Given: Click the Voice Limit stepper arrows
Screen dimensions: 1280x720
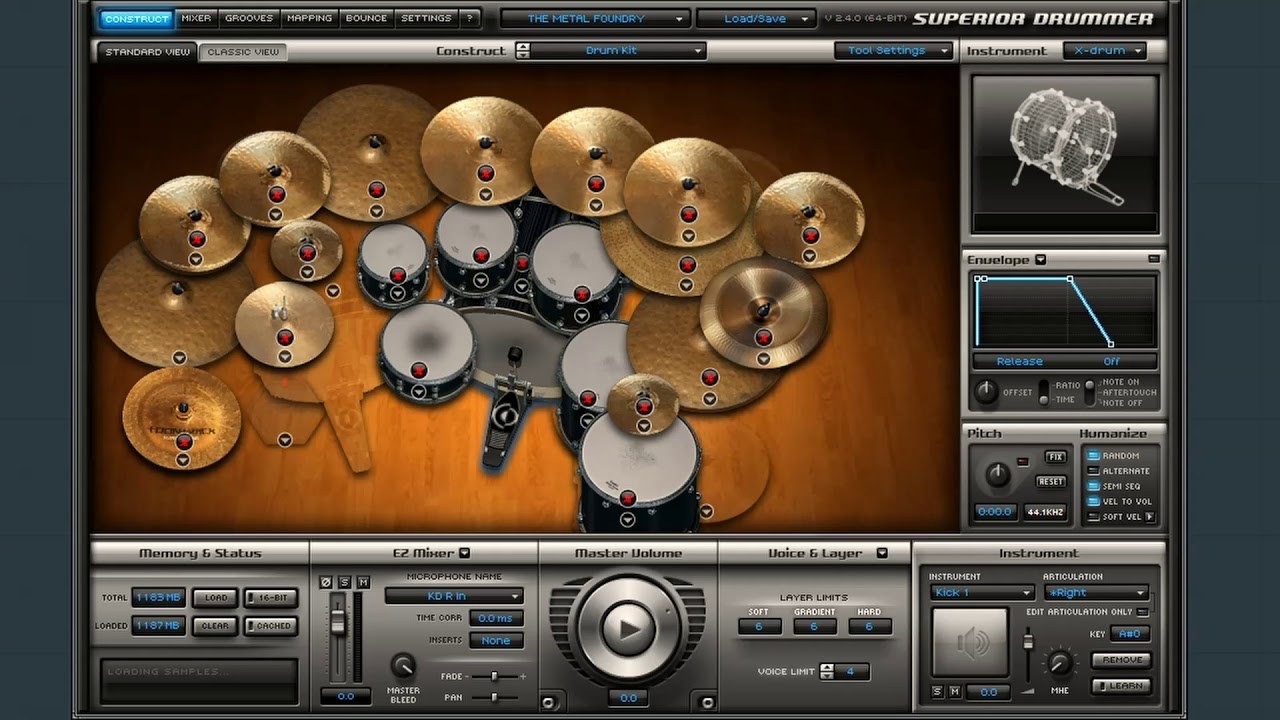Looking at the screenshot, I should tap(826, 671).
